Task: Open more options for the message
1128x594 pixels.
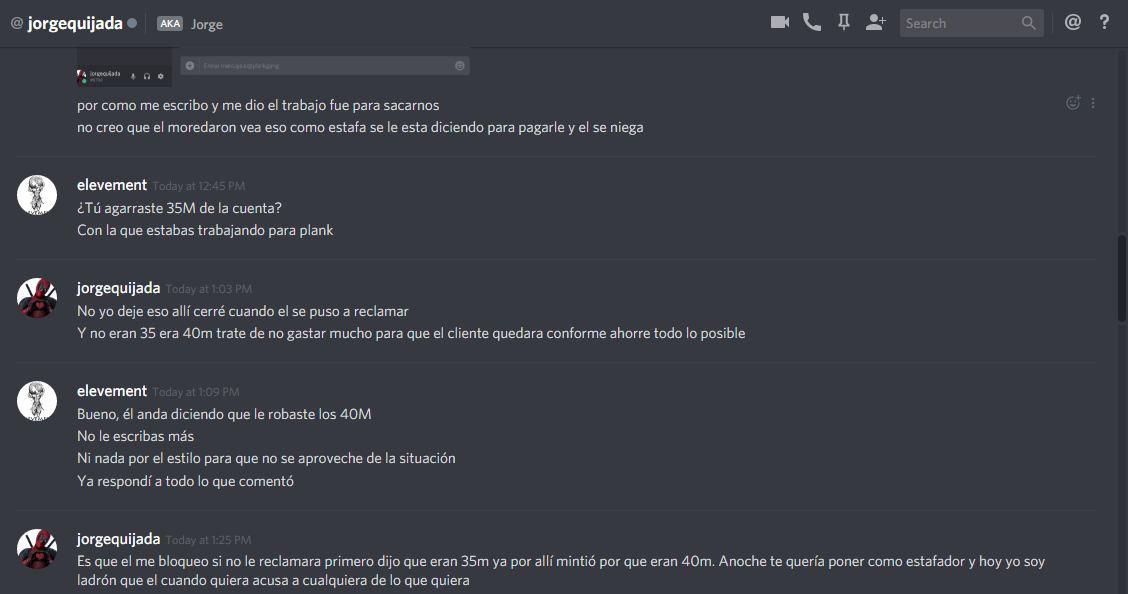Action: (1093, 103)
